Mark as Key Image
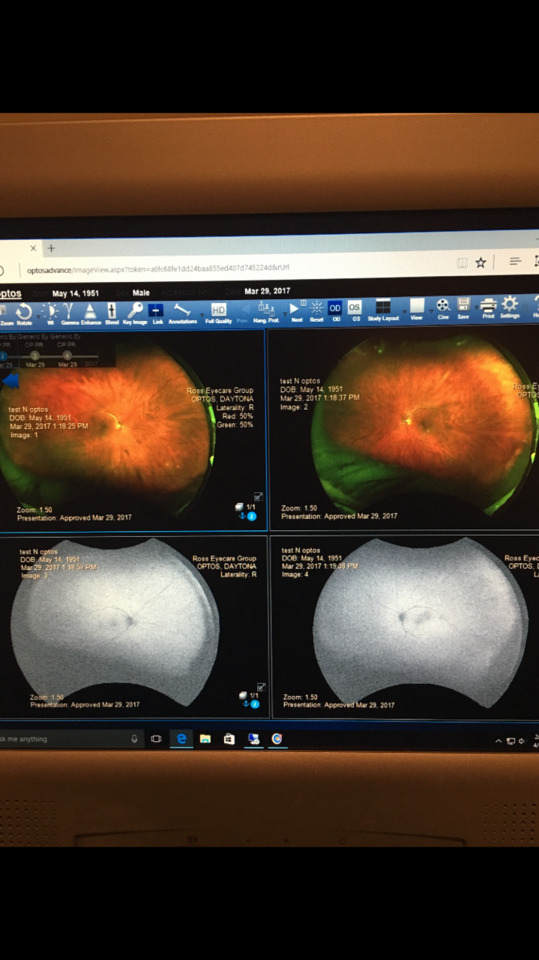The width and height of the screenshot is (539, 960). click(134, 313)
